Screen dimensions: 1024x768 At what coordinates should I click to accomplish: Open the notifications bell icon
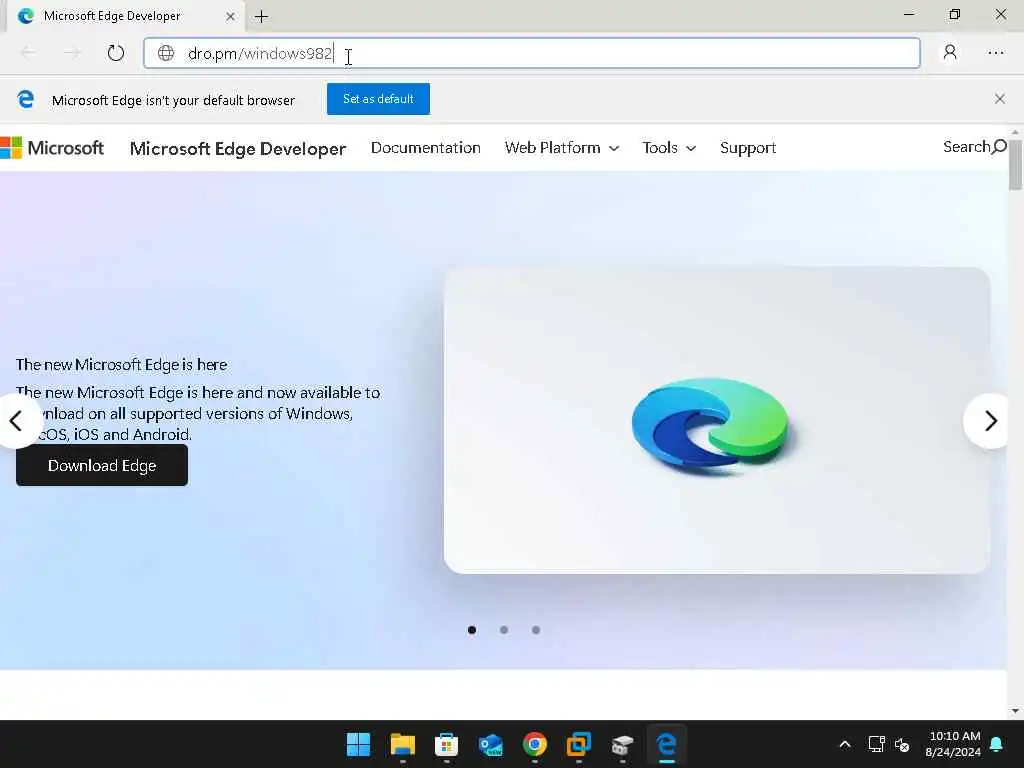(997, 744)
